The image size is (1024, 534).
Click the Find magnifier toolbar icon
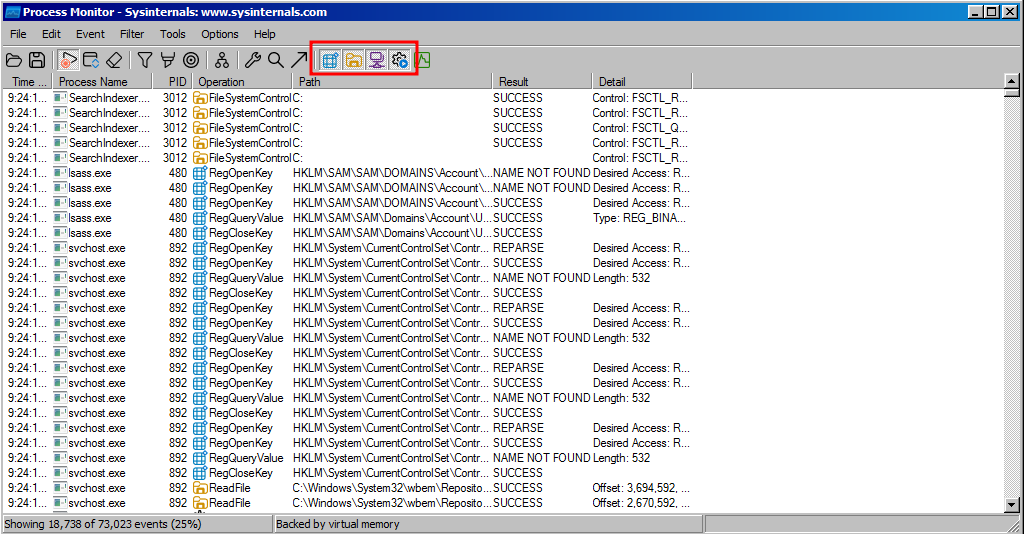click(276, 60)
